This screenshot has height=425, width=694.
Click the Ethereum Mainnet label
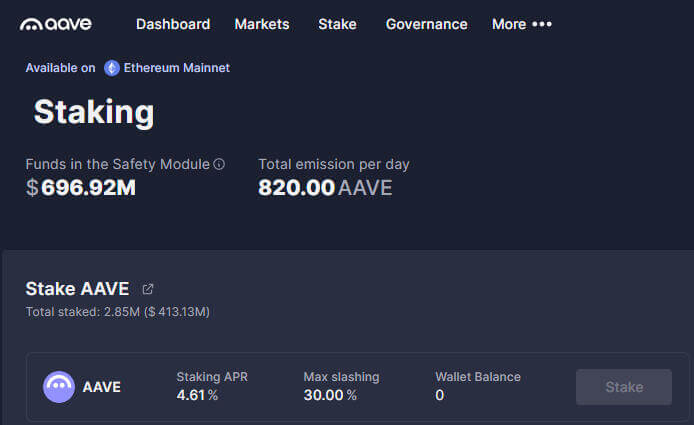click(176, 68)
